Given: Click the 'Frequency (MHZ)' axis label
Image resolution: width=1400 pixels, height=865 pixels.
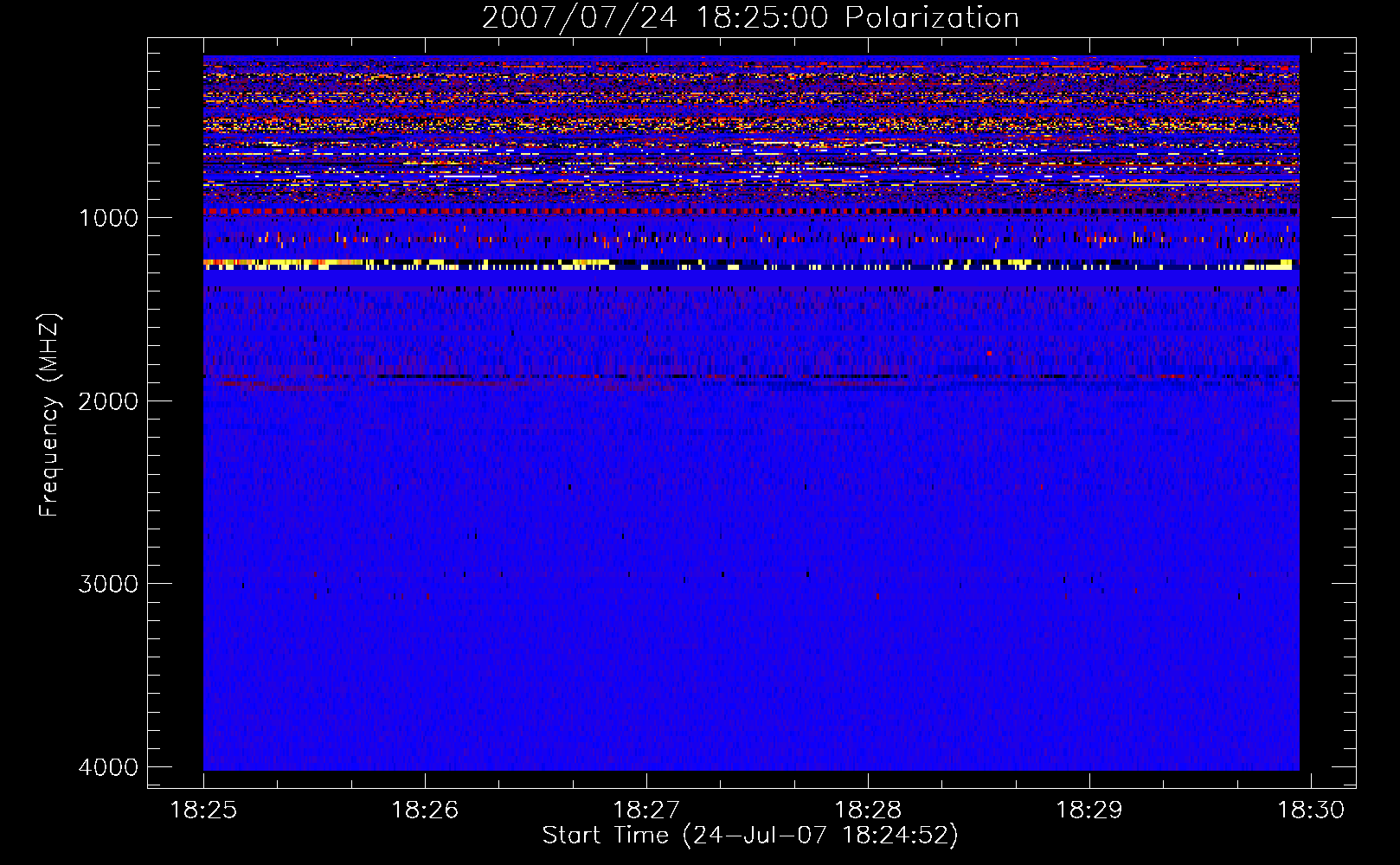Looking at the screenshot, I should 49,415.
